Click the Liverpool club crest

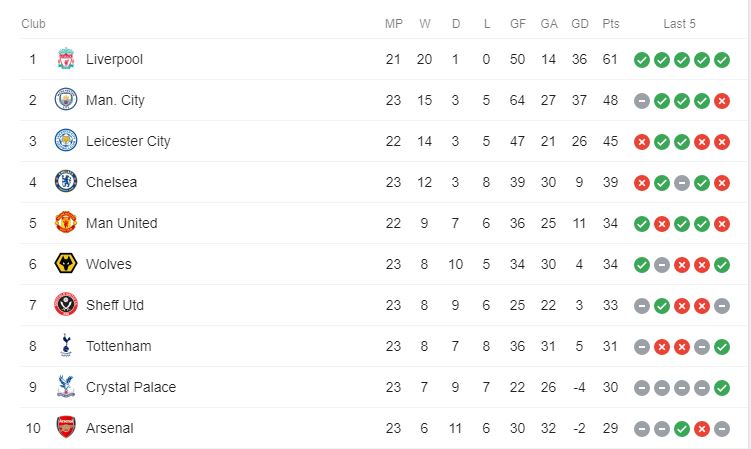[x=66, y=59]
